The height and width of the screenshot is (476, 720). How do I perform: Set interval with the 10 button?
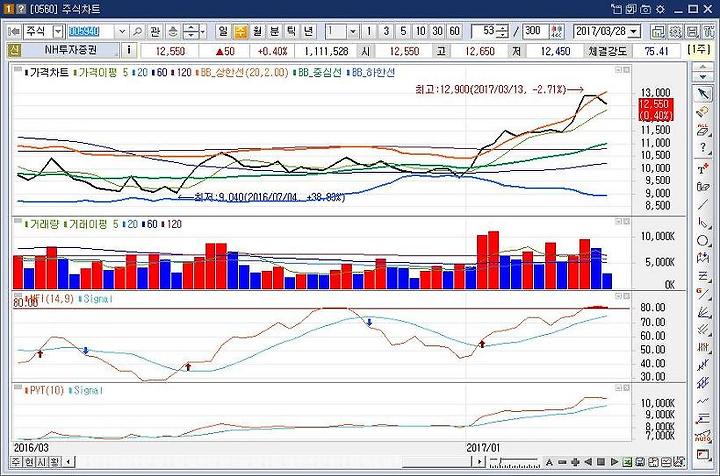(x=420, y=31)
